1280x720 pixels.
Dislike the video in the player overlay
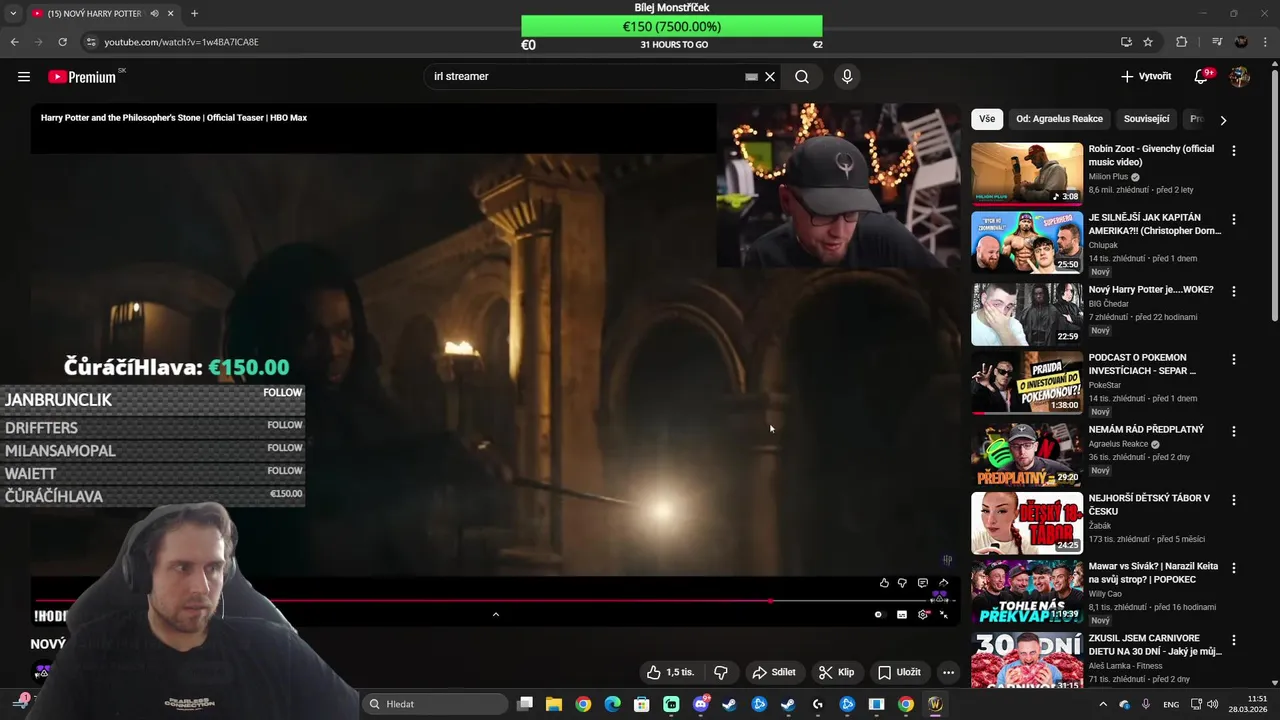[x=902, y=583]
